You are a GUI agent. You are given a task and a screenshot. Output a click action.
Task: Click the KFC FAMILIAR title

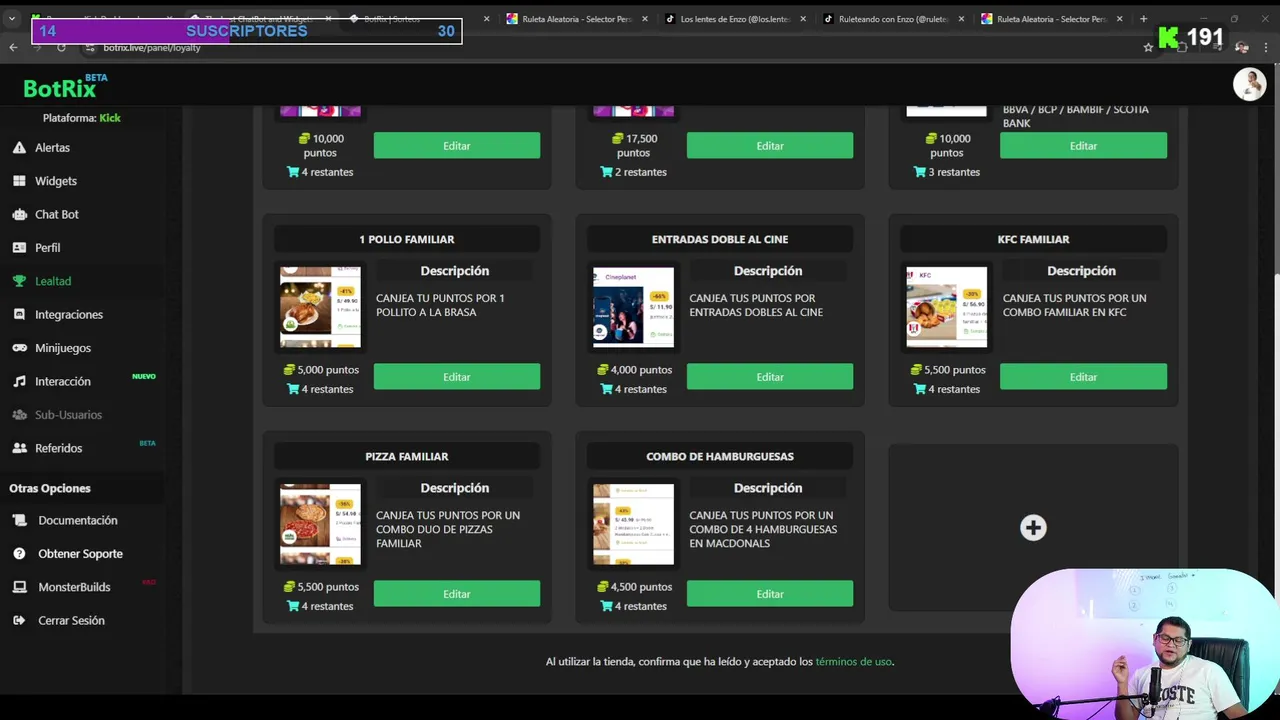(1033, 239)
